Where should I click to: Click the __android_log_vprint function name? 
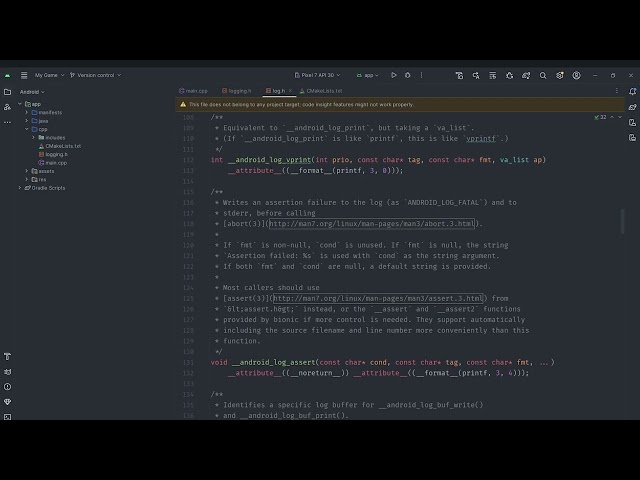click(269, 160)
